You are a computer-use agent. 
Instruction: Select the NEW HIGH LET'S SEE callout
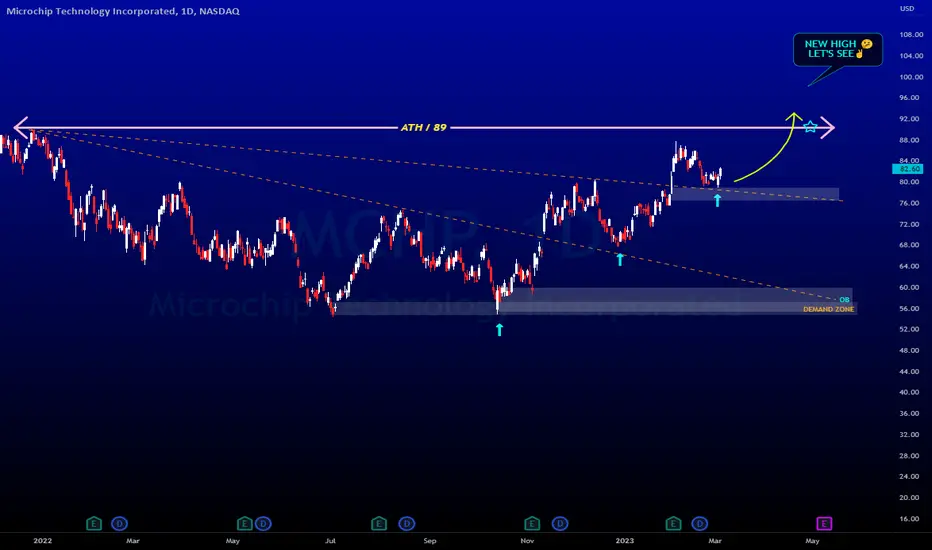[838, 49]
